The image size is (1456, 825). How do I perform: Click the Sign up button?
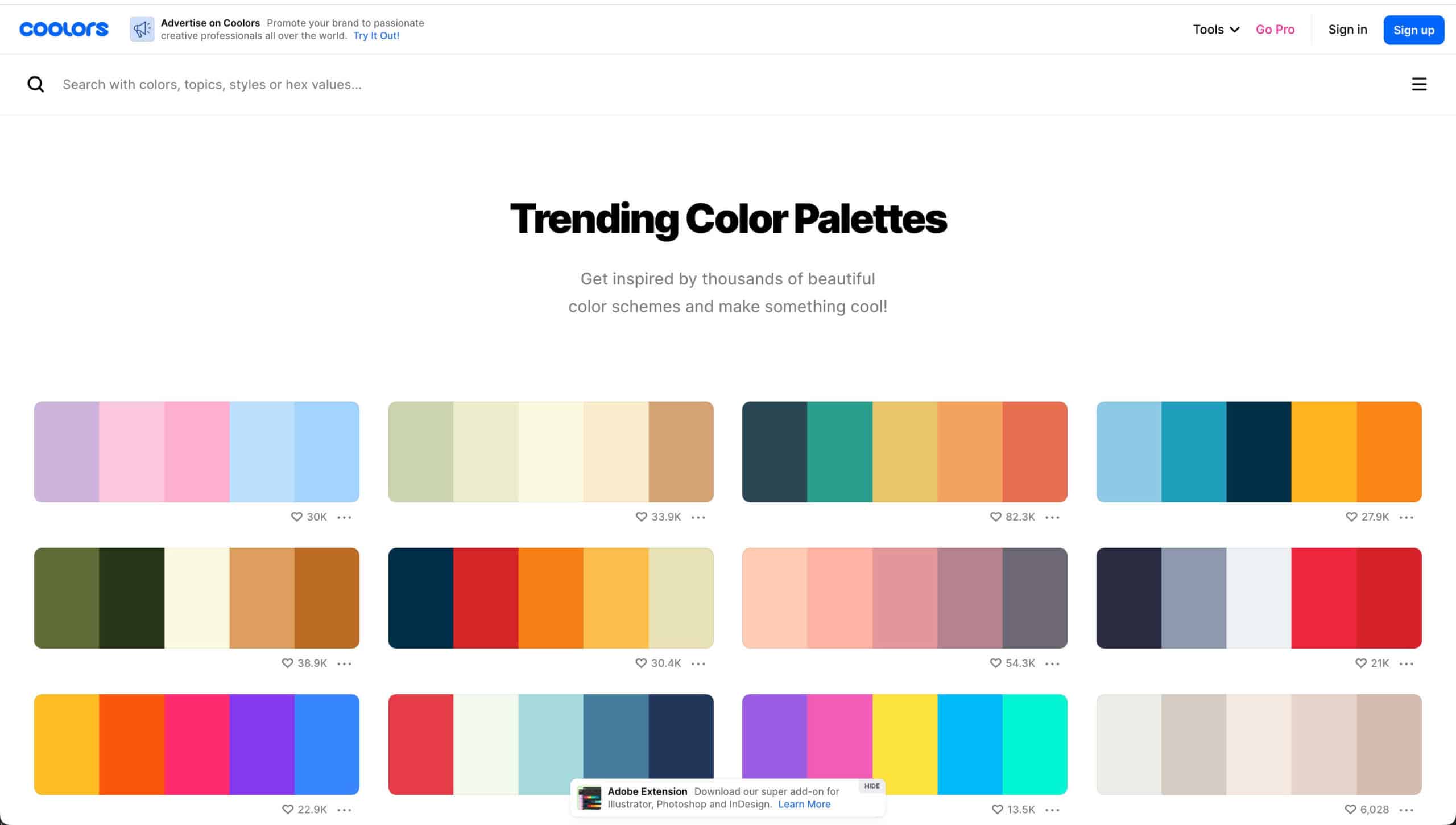point(1413,30)
